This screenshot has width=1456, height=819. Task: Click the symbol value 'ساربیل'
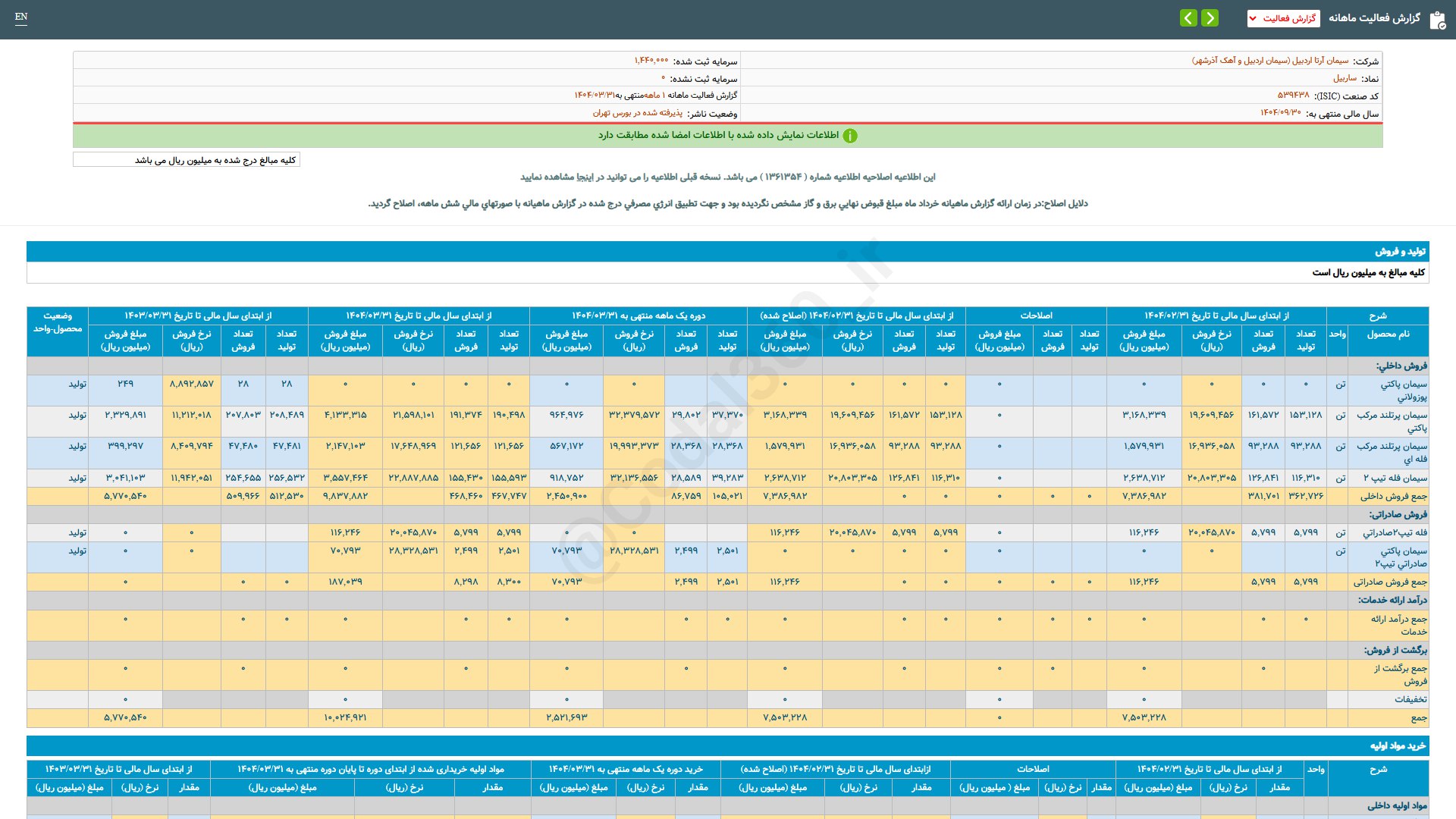coord(1345,78)
